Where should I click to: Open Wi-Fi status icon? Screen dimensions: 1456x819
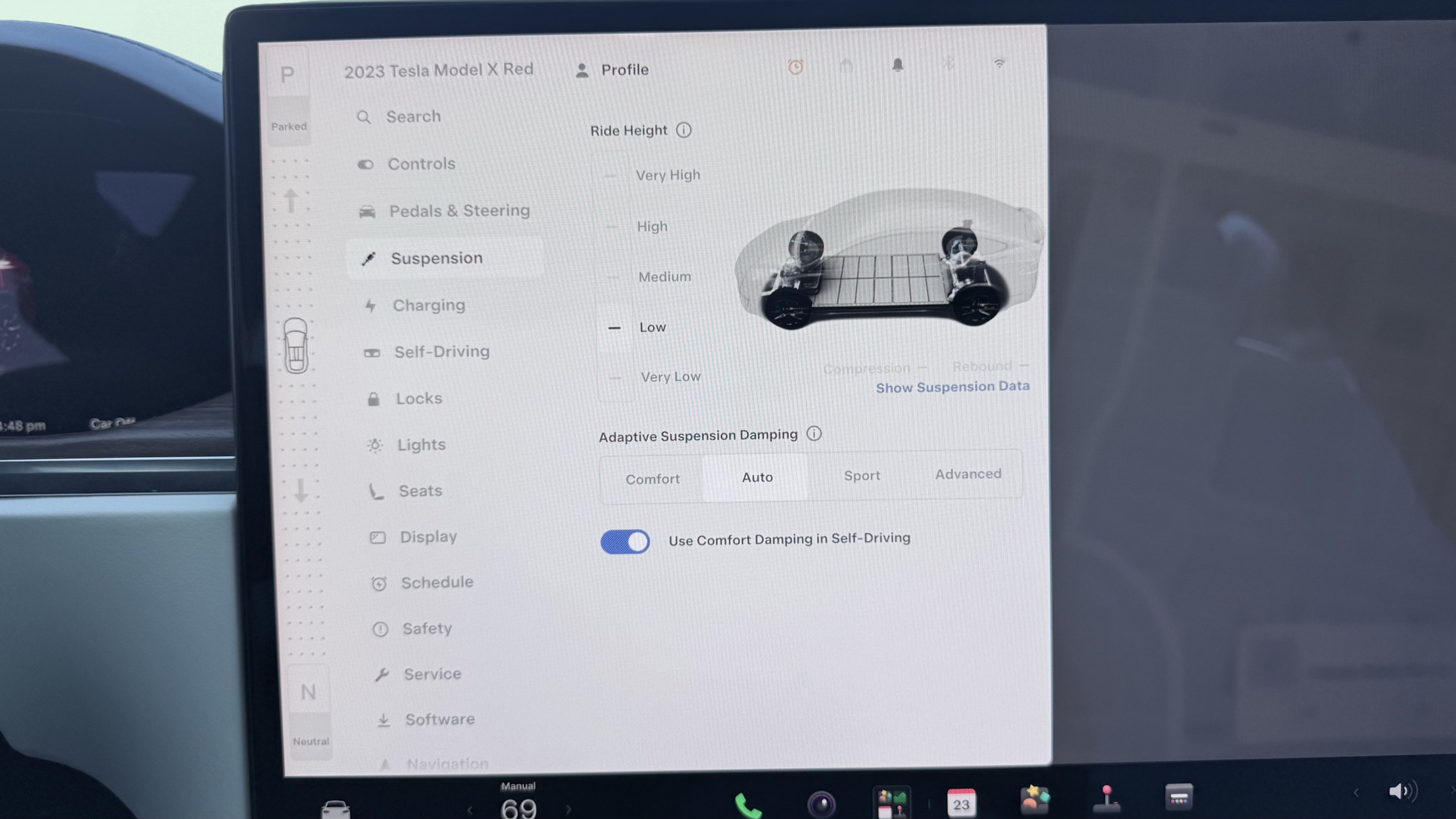(x=999, y=63)
